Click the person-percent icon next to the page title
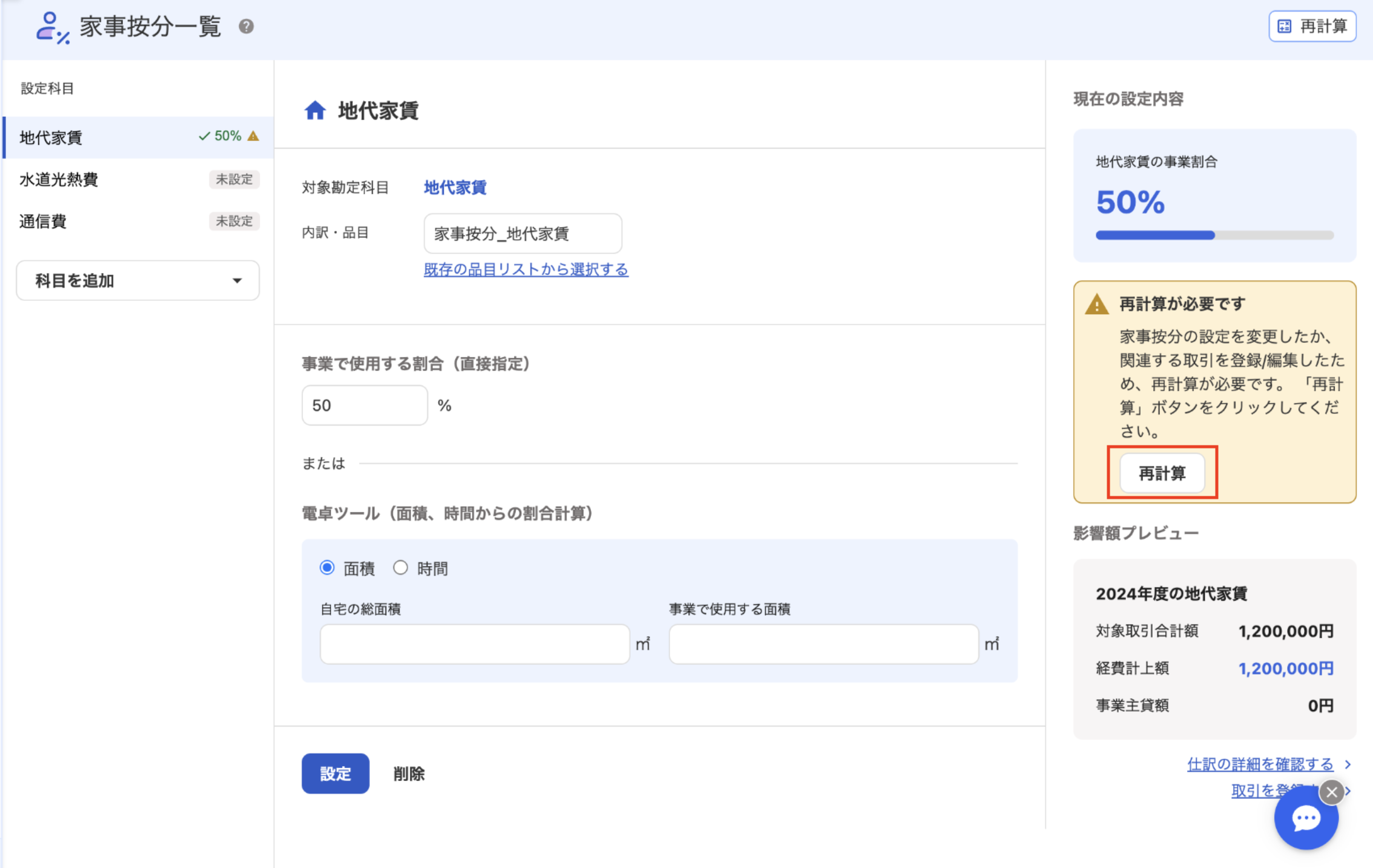Image resolution: width=1373 pixels, height=868 pixels. 53,28
